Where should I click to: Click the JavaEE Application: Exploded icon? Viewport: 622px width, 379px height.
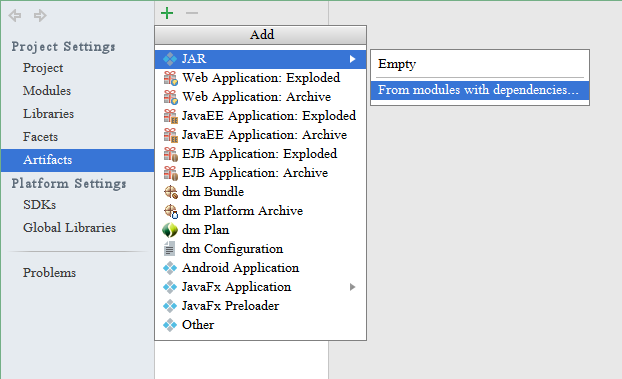pos(171,116)
